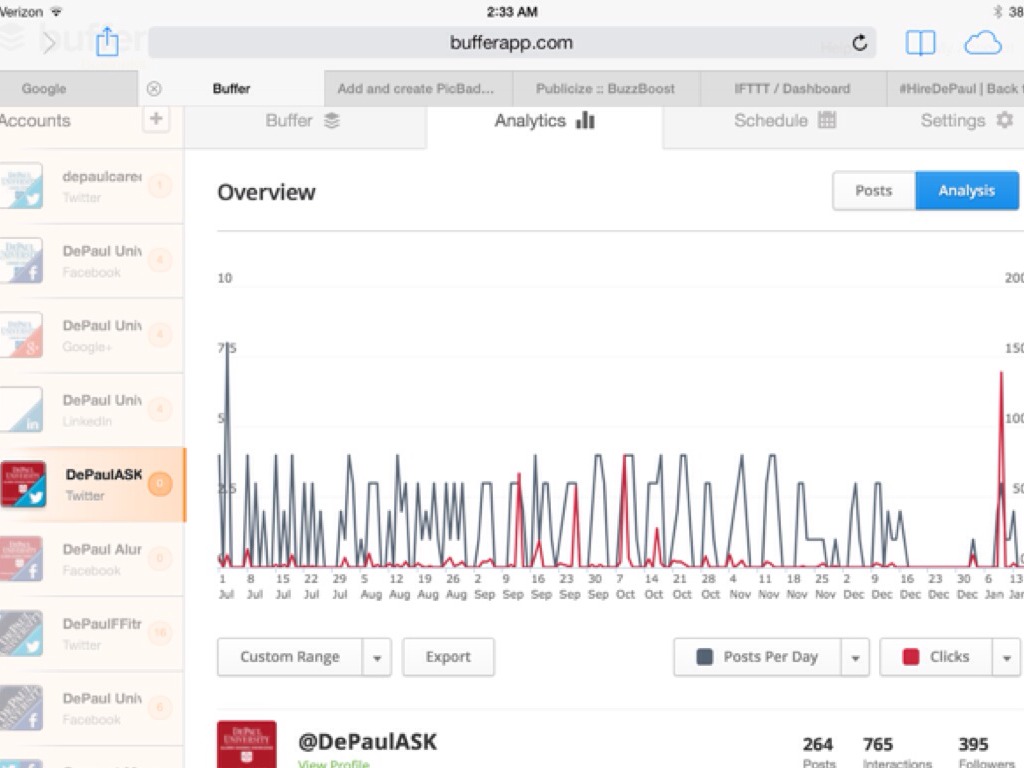Select the DePaulASK Twitter account avatar
This screenshot has width=1024, height=768.
pos(23,484)
